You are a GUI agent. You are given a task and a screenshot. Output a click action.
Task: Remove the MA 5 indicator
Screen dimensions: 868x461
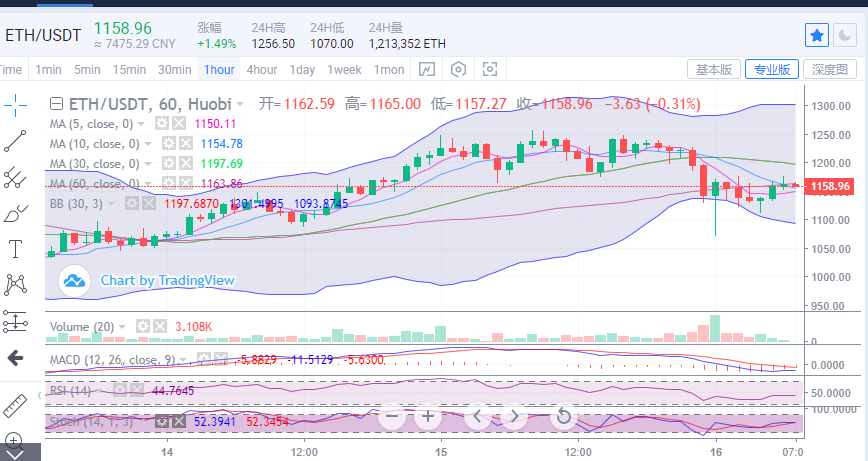click(178, 123)
